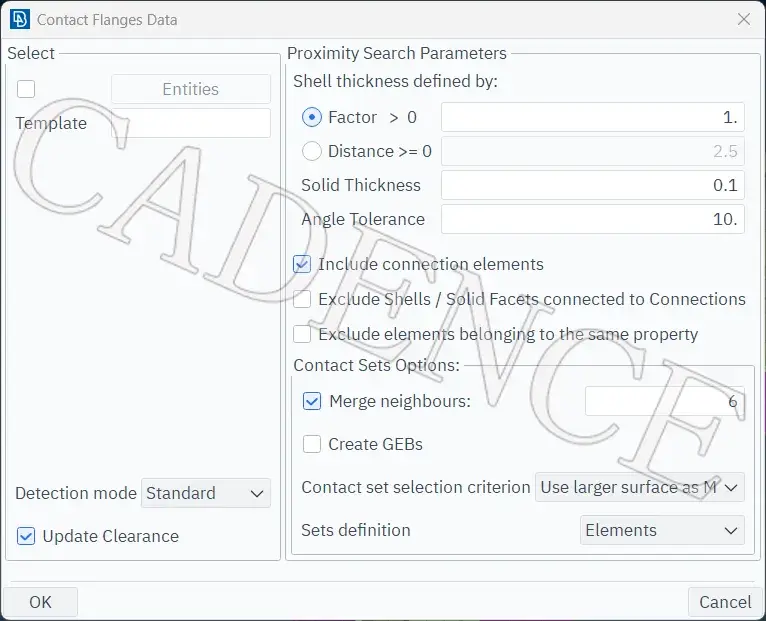Open the Contact set selection criterion dropdown
The width and height of the screenshot is (766, 621).
[639, 487]
